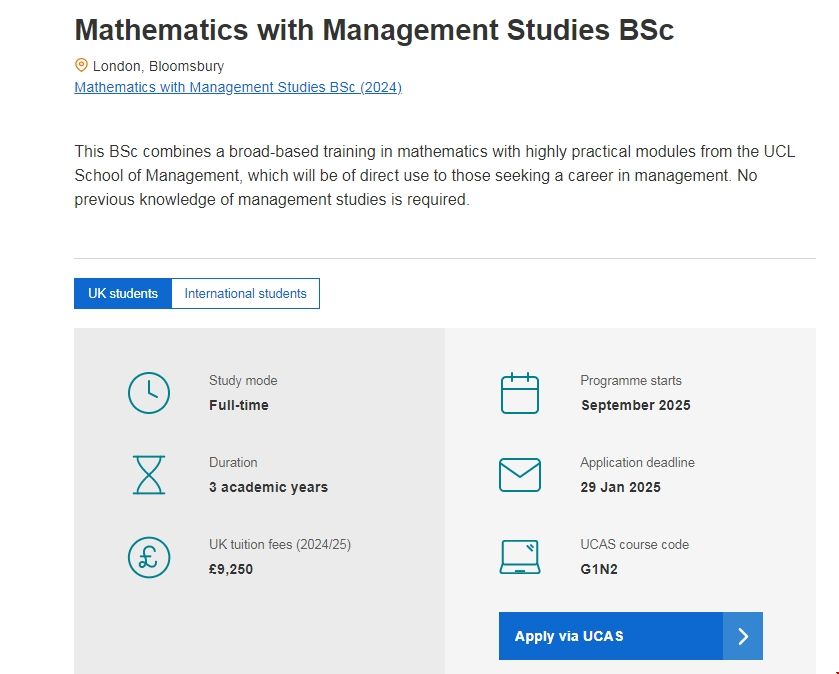Click the UCAS course code G1N2 text

598,569
